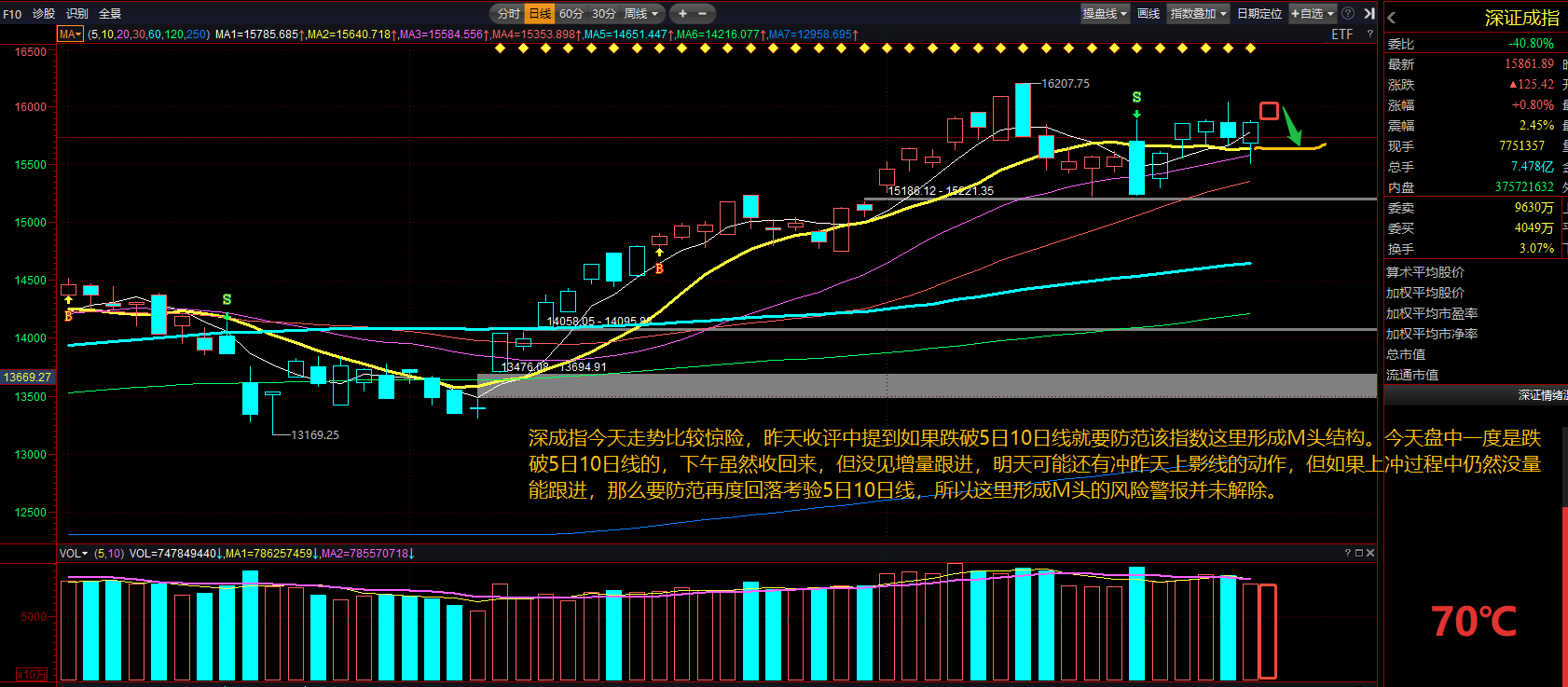Screen dimensions: 1568x687
Task: Click the 深证成指 index title
Action: point(1522,18)
